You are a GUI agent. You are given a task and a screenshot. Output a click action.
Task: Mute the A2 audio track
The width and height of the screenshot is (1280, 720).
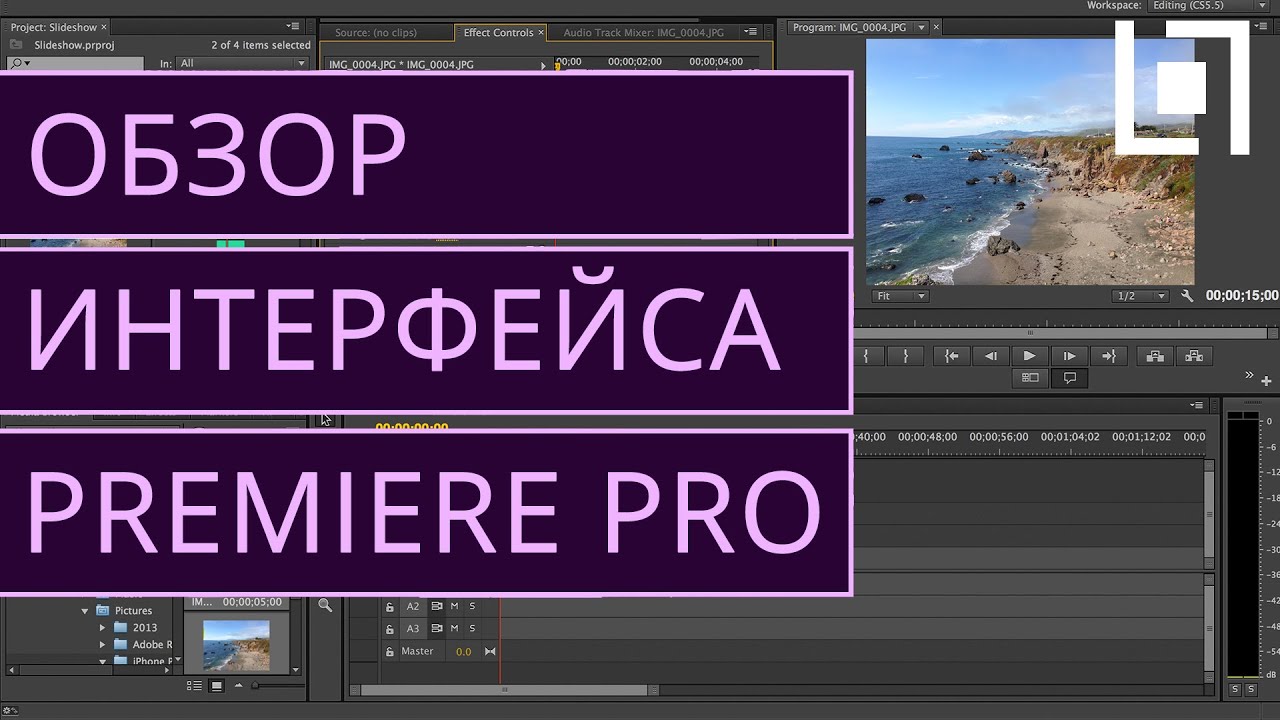click(454, 607)
